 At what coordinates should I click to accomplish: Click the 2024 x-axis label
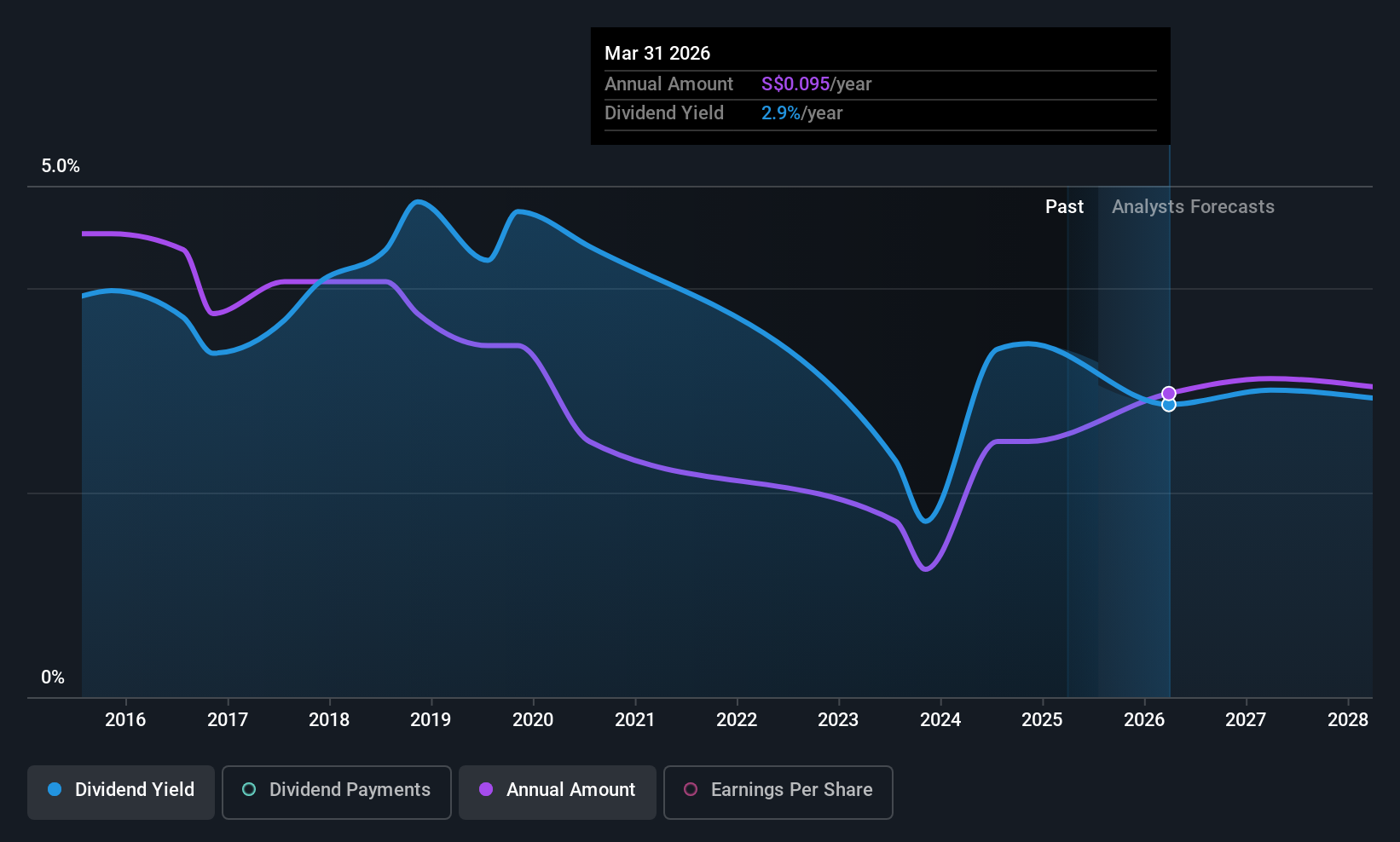[x=940, y=719]
